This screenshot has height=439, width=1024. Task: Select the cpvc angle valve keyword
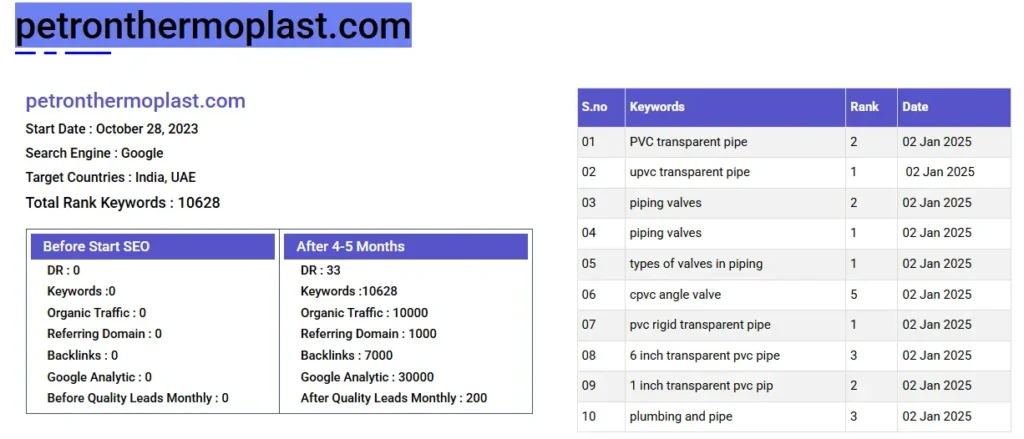pyautogui.click(x=675, y=295)
